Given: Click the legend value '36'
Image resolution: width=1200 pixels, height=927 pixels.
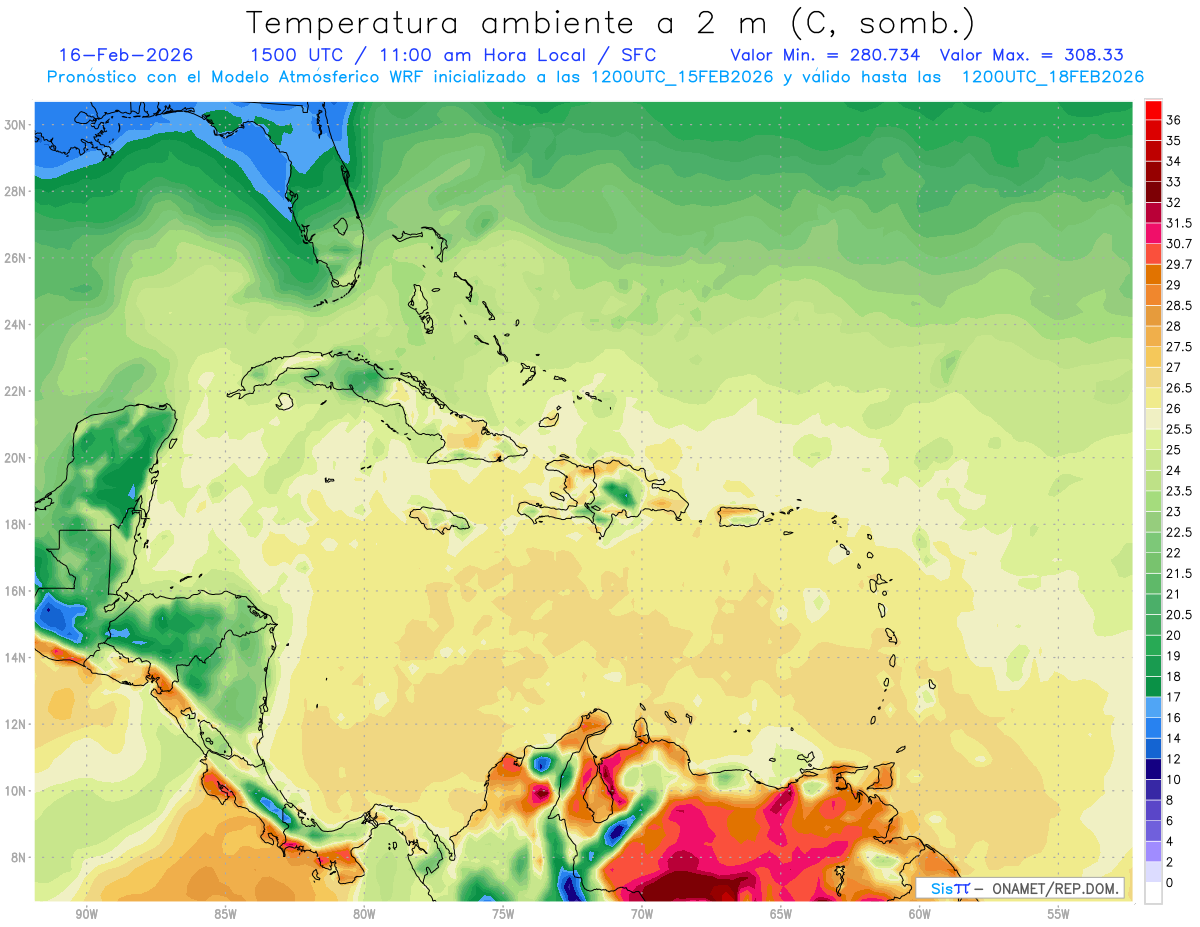Looking at the screenshot, I should point(1174,120).
